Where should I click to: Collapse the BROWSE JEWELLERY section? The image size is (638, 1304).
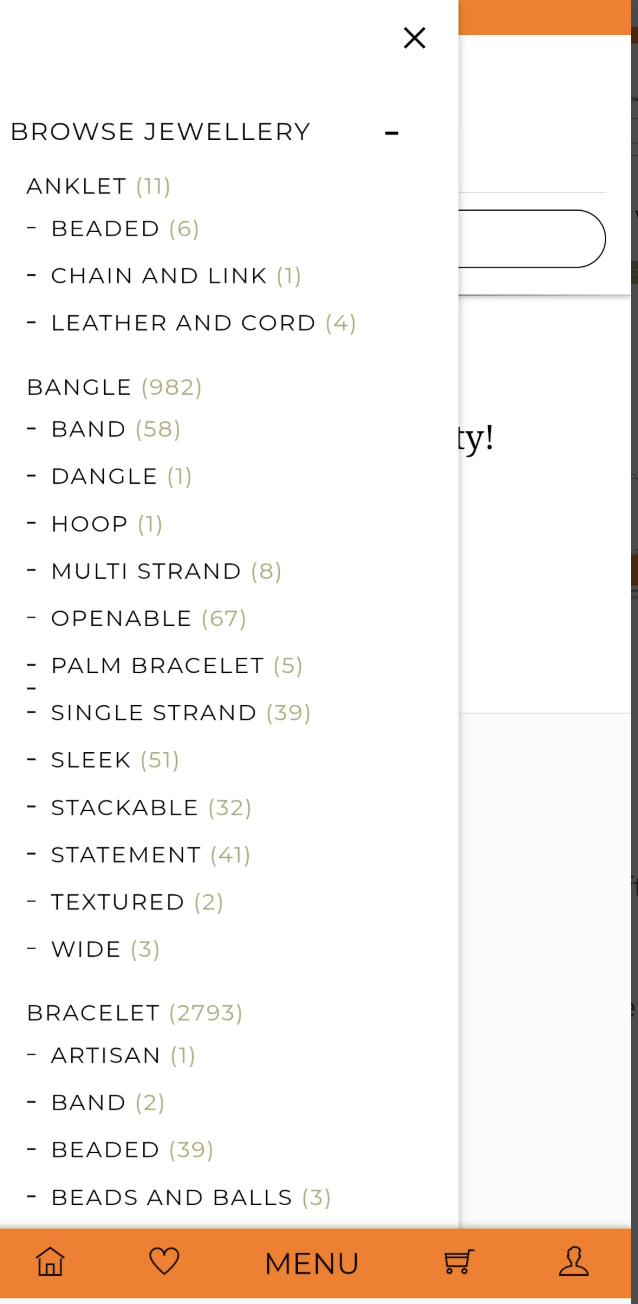[391, 131]
